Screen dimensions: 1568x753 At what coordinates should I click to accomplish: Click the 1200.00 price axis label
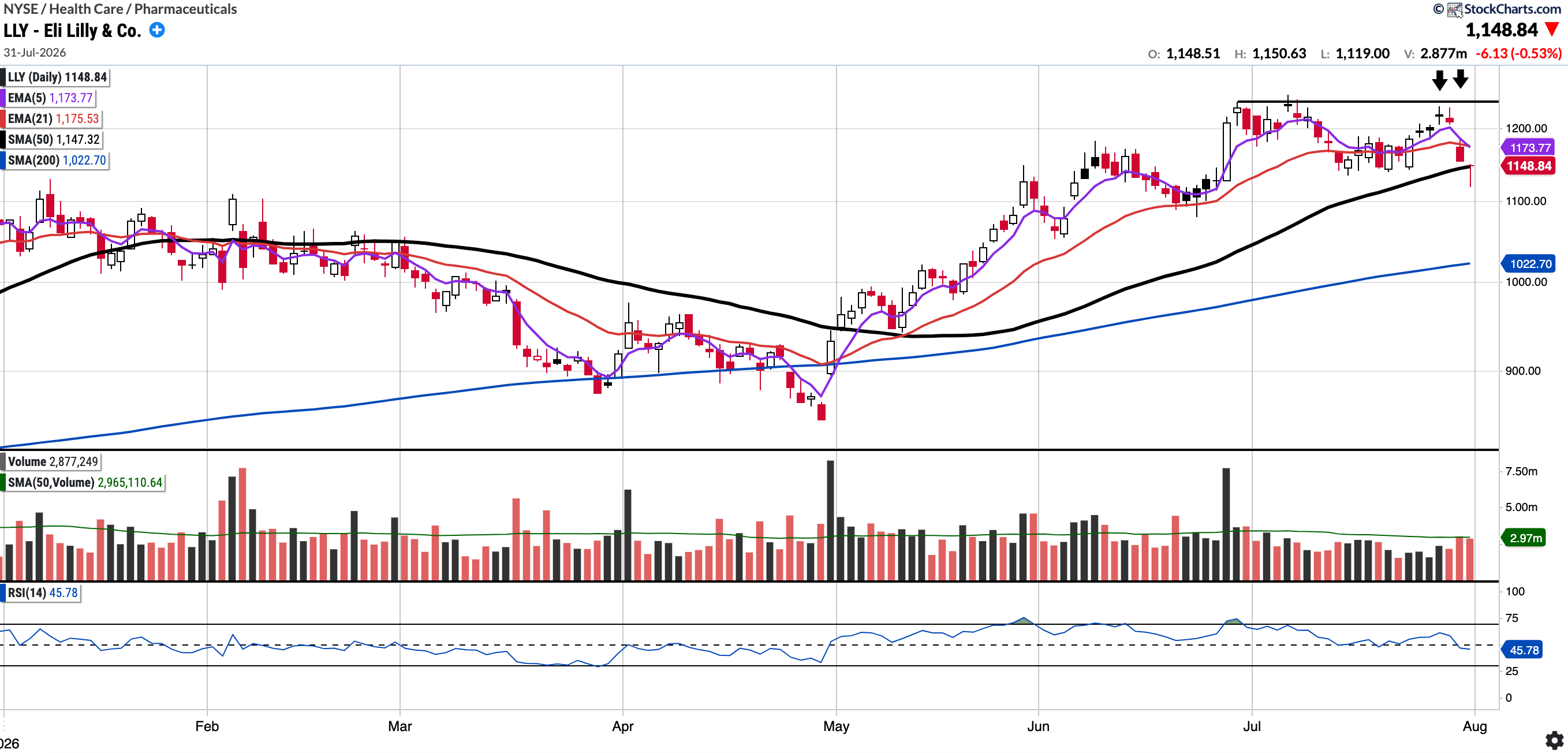[1526, 128]
